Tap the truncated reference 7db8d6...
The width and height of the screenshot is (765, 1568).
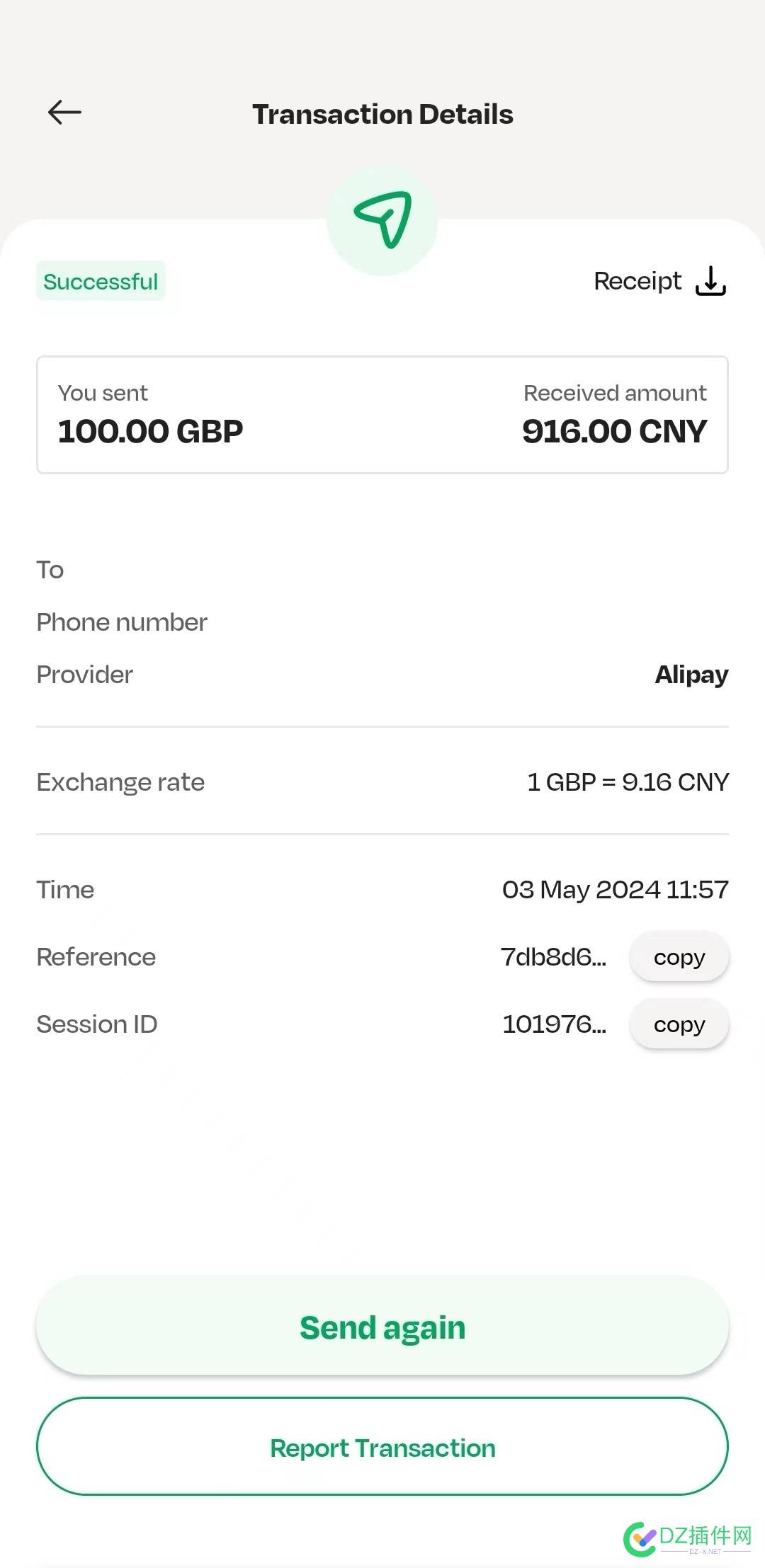pos(553,957)
